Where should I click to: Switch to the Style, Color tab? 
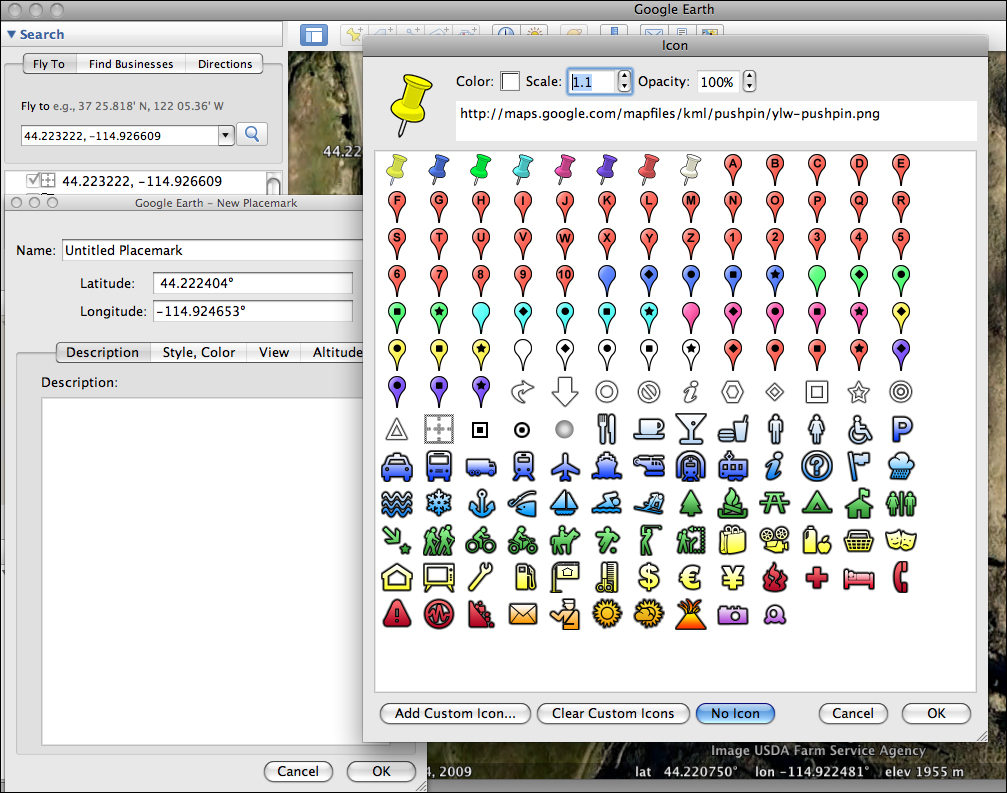coord(198,352)
